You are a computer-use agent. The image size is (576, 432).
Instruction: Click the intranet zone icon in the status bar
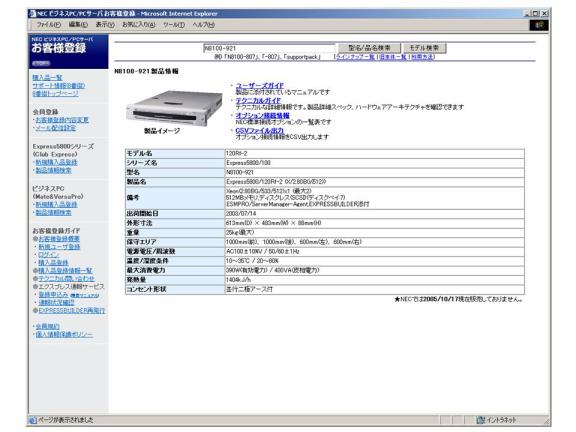point(480,420)
